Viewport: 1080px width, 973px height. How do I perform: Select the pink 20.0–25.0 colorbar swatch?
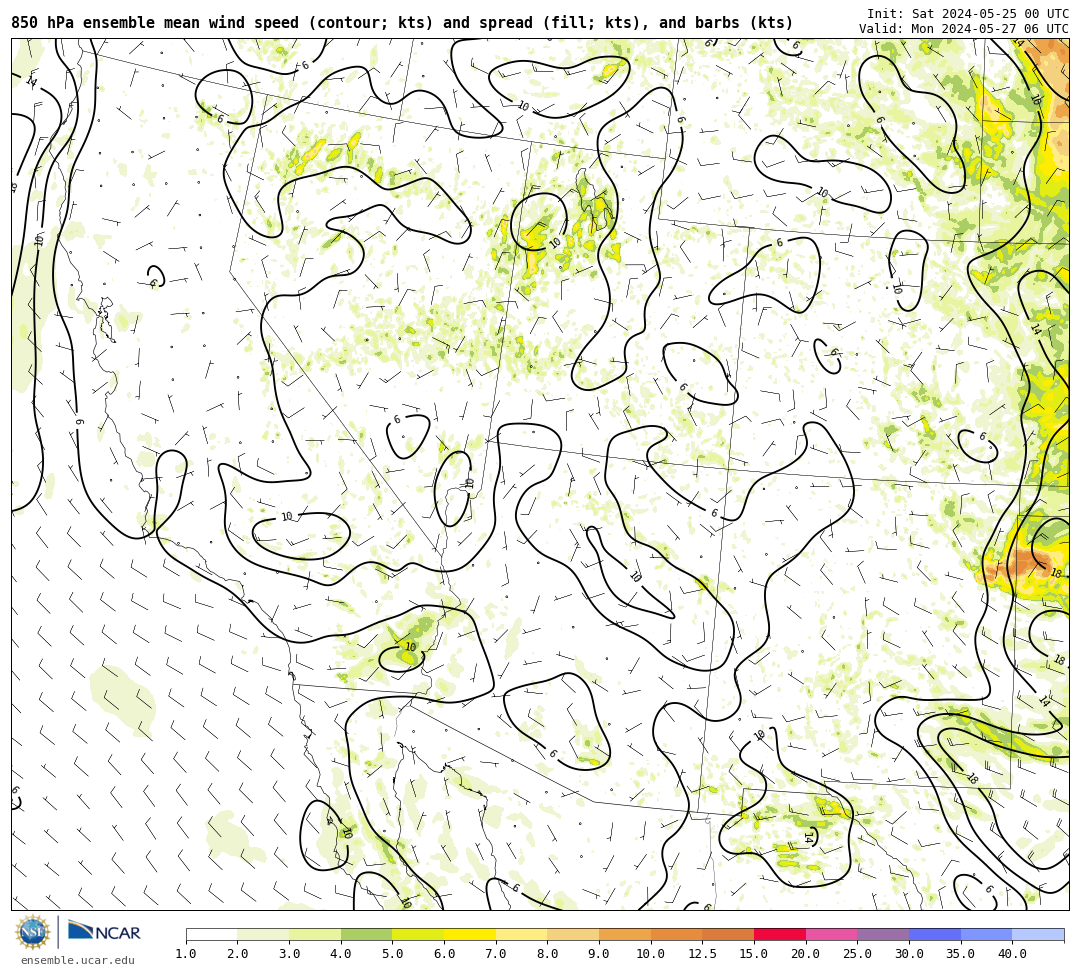click(831, 934)
